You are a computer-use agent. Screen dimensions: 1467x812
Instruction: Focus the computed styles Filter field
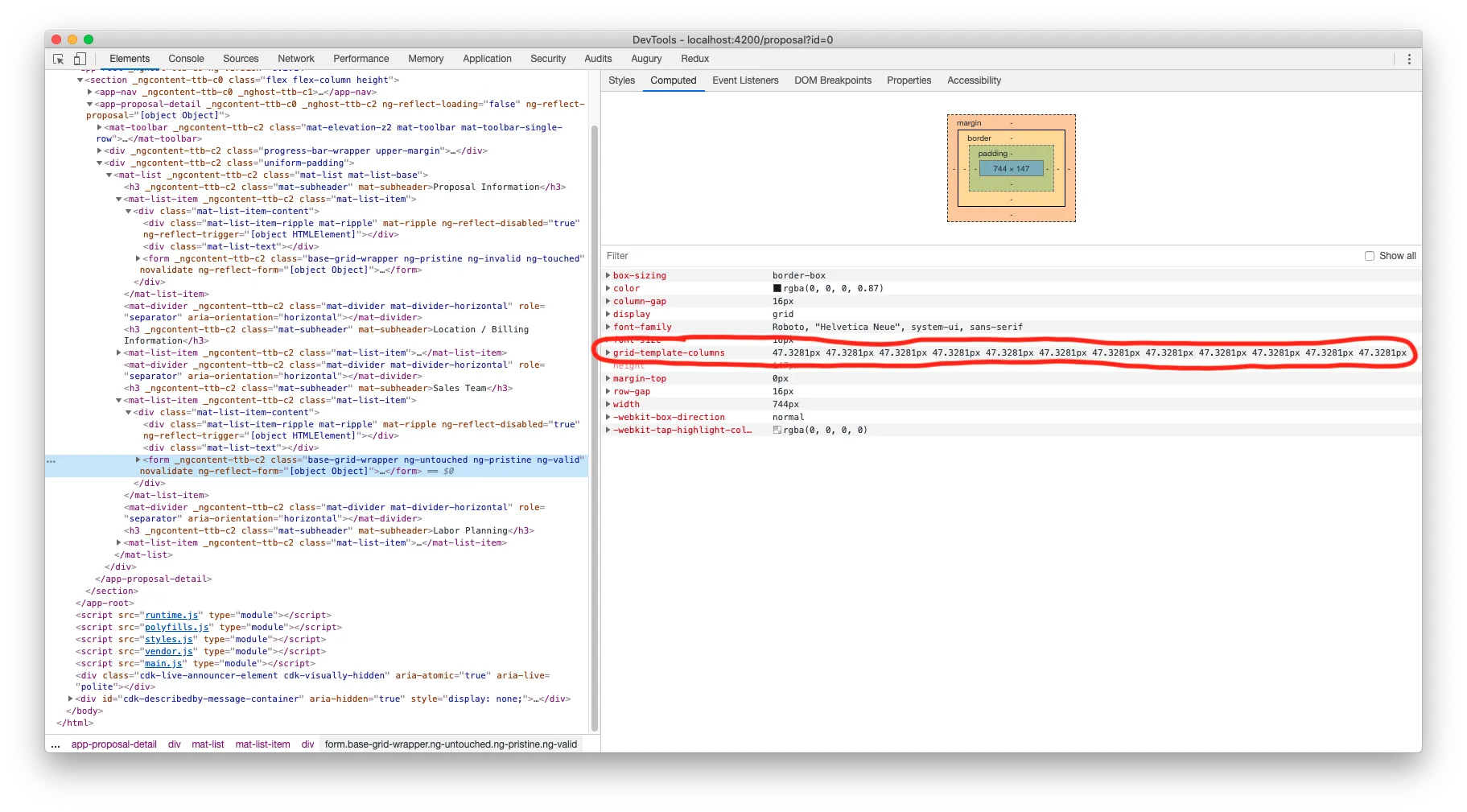[x=979, y=256]
